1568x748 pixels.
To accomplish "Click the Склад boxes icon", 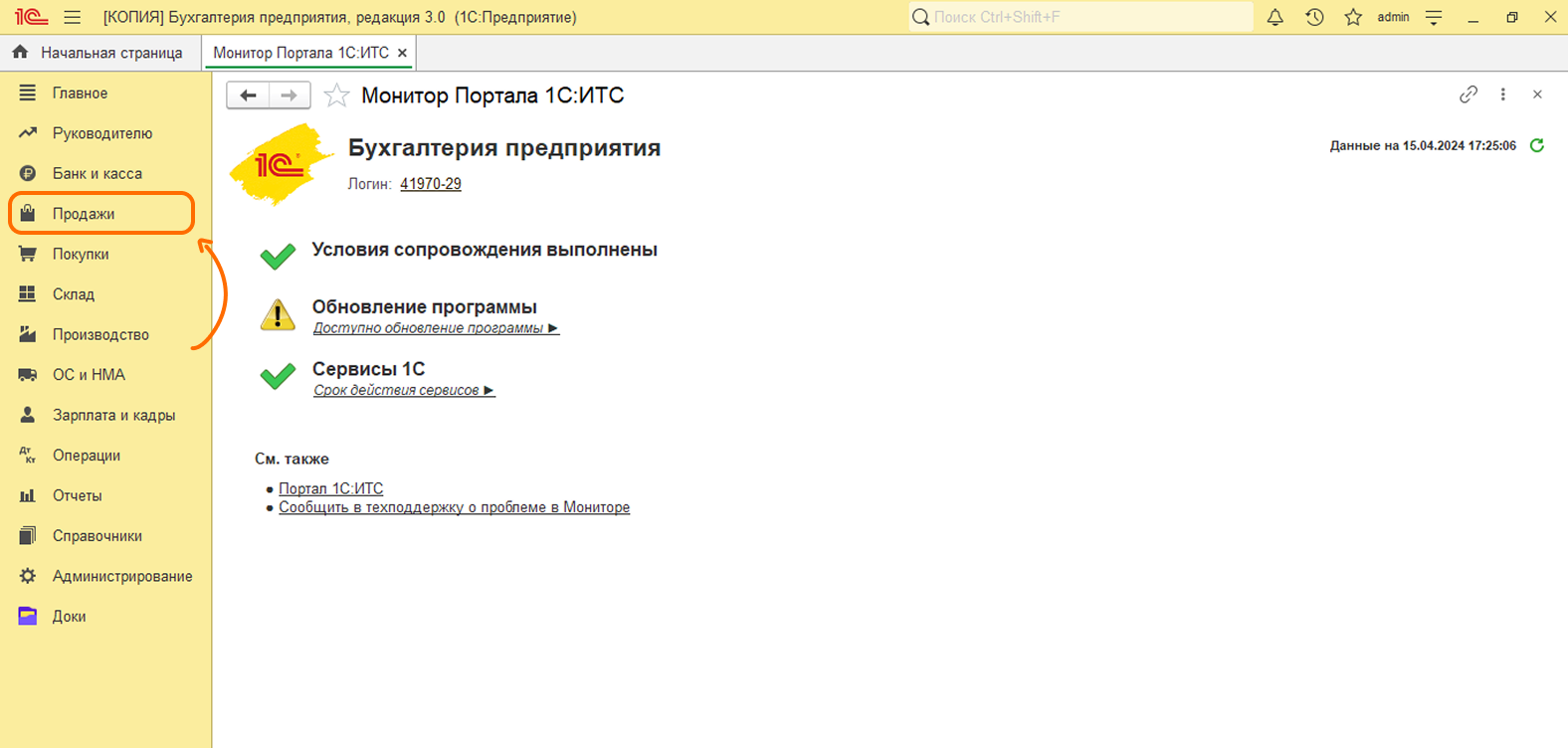I will coord(28,294).
